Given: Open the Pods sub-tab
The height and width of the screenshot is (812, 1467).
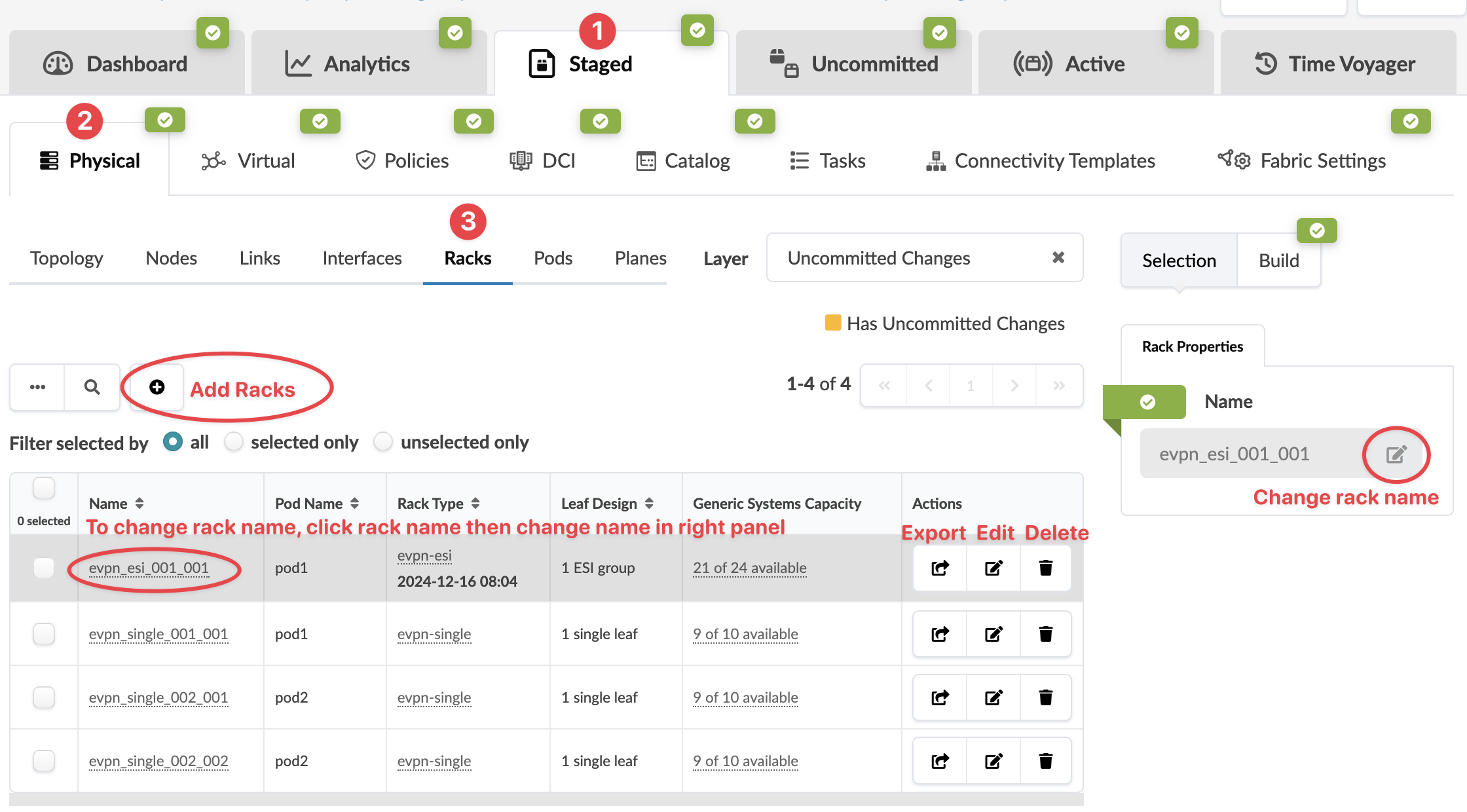Looking at the screenshot, I should pos(553,258).
